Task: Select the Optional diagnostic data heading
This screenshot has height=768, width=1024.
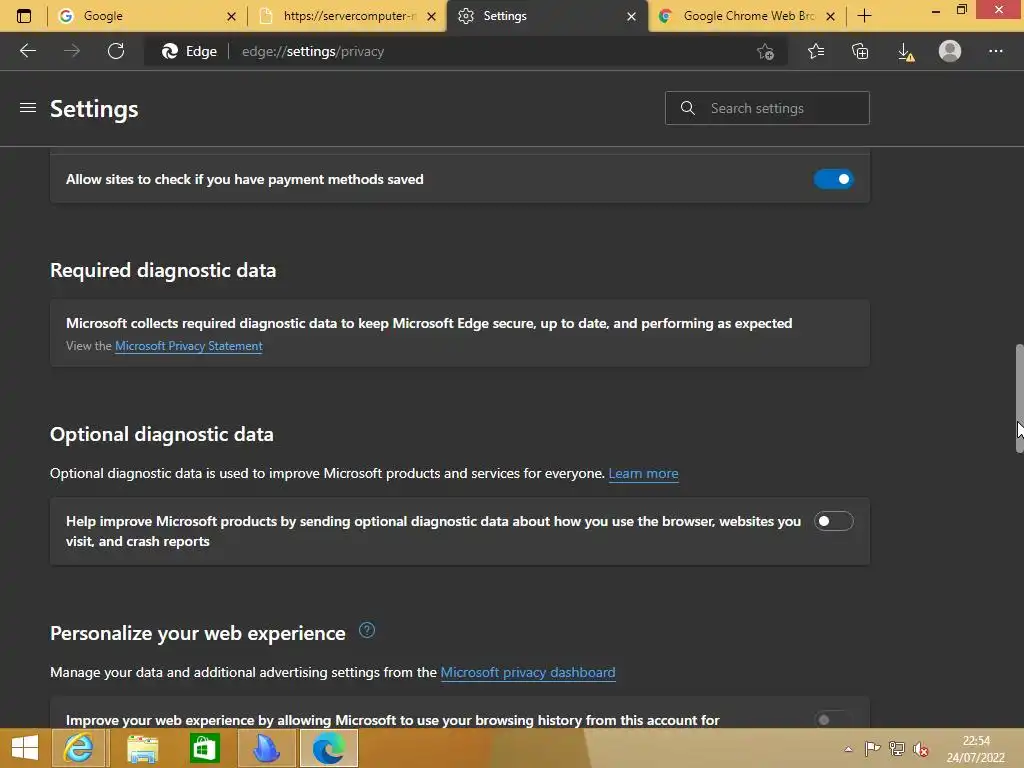Action: 162,434
